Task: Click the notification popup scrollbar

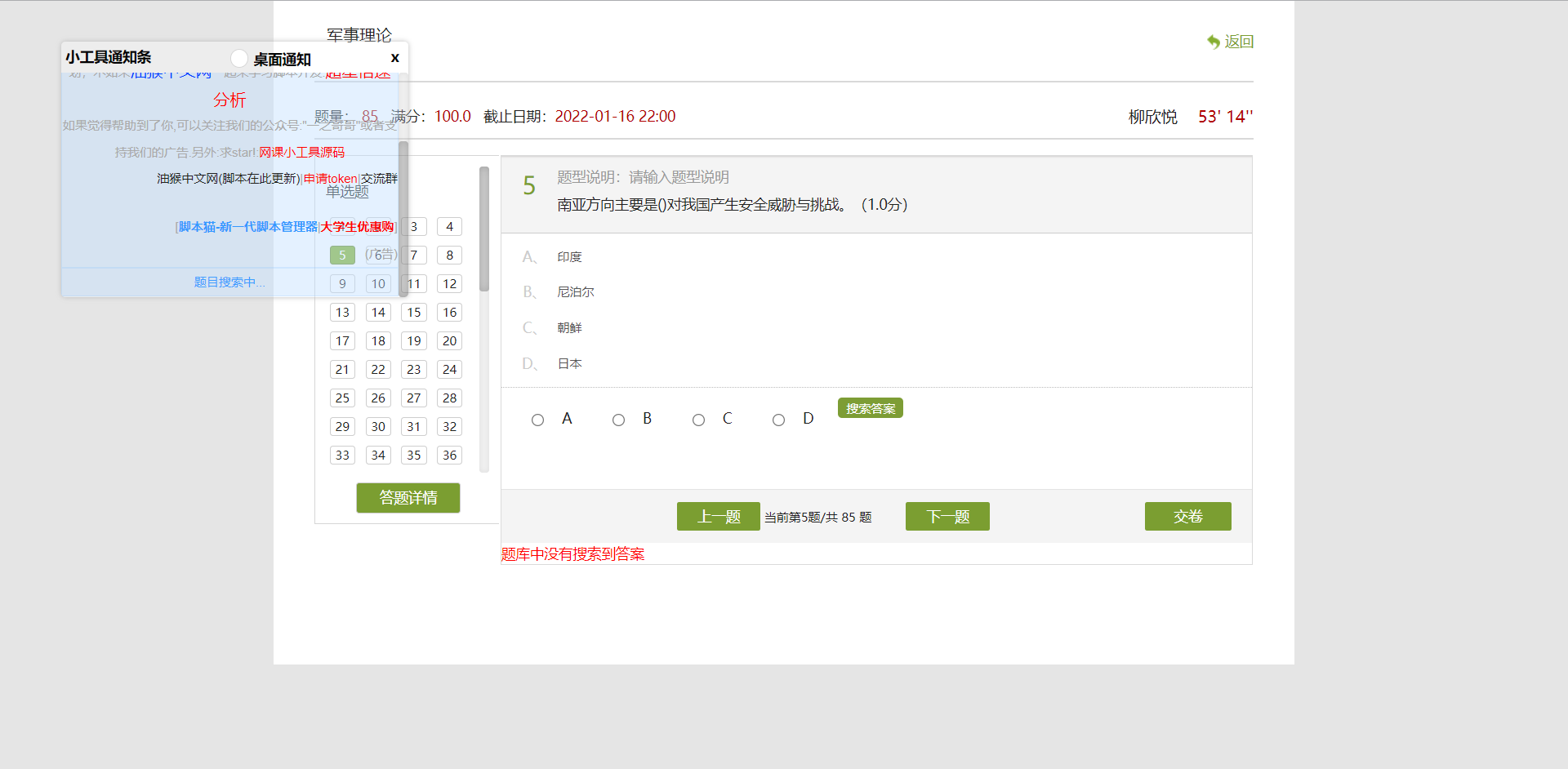Action: (x=403, y=219)
